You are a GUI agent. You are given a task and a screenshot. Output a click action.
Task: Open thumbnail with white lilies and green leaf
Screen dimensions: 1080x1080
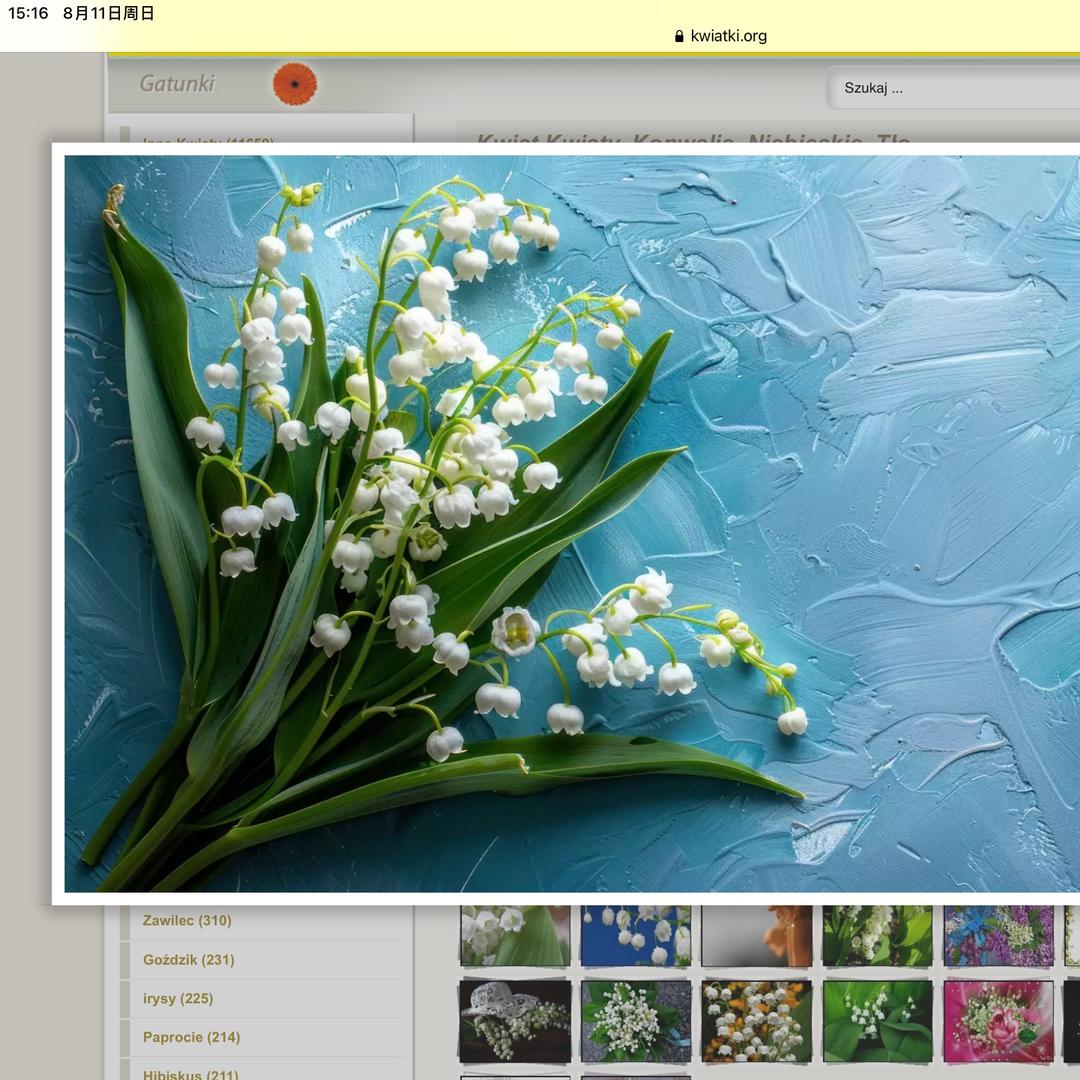515,935
